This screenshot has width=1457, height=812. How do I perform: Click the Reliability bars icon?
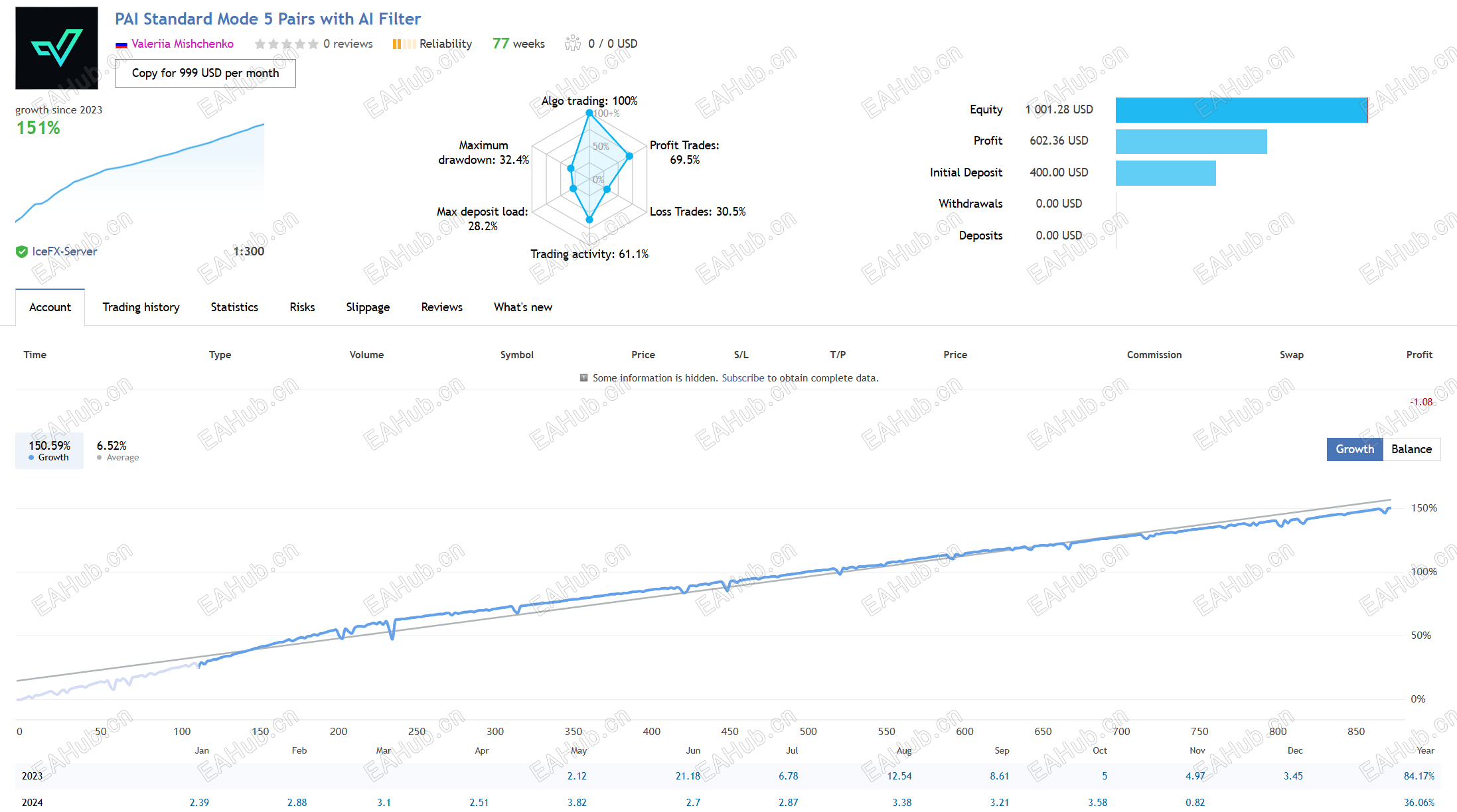tap(404, 44)
